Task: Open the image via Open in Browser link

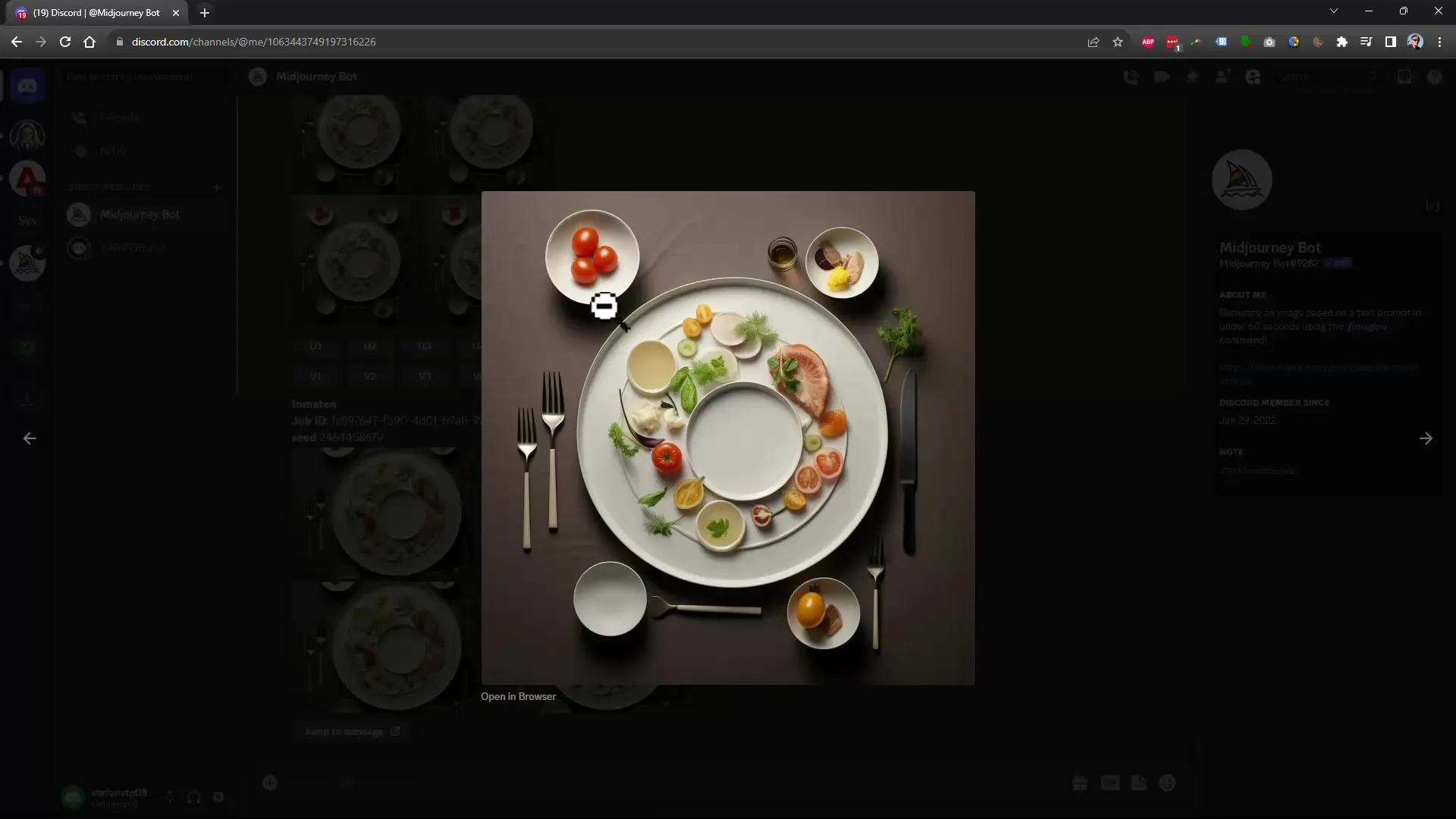Action: coord(518,696)
